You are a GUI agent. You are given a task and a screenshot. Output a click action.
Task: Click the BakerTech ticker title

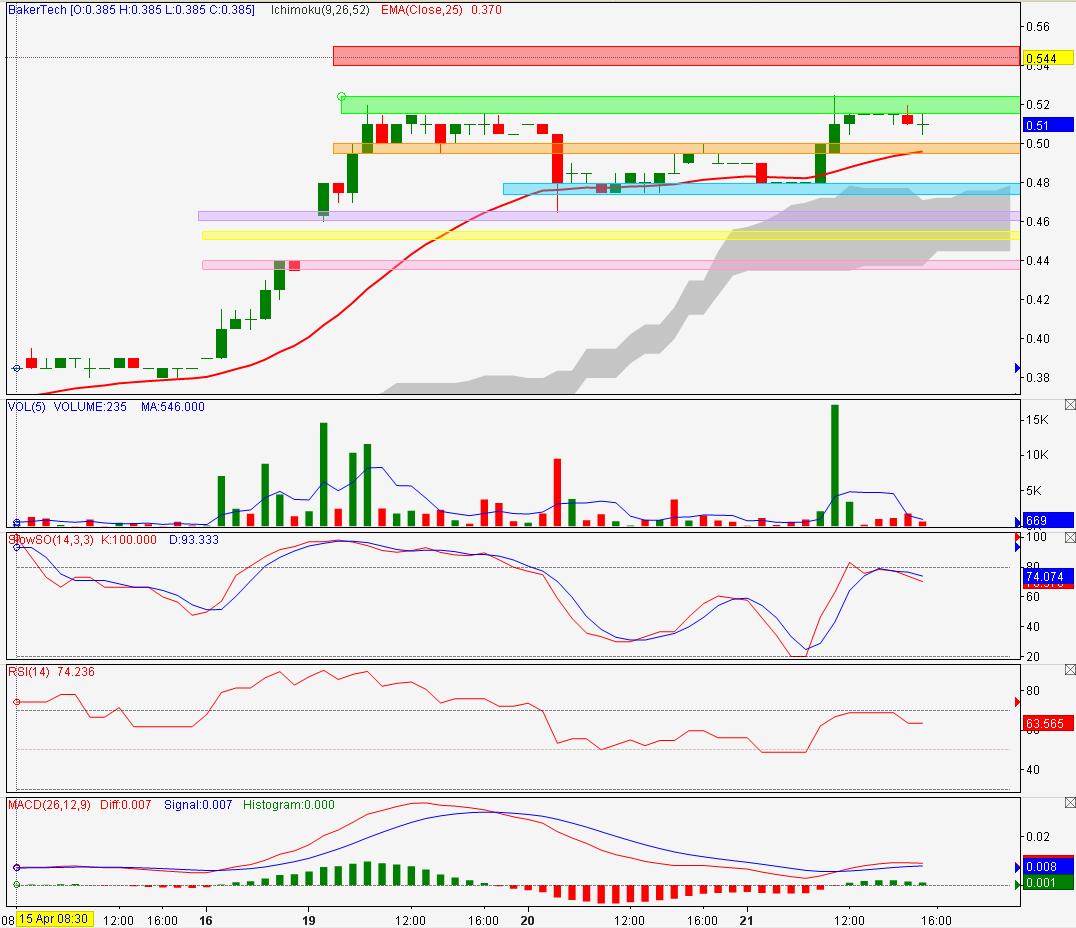(x=32, y=10)
